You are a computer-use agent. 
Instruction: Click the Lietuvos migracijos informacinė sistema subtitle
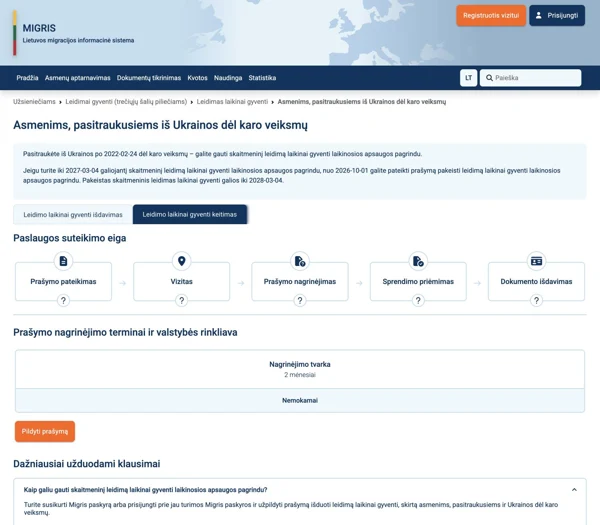pyautogui.click(x=78, y=40)
